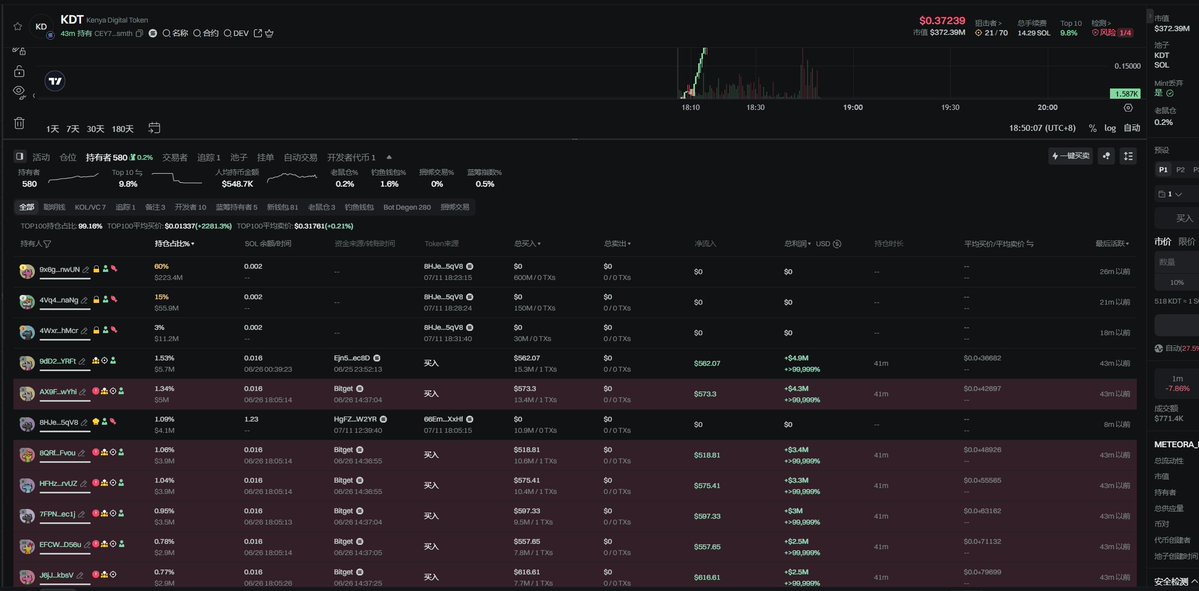This screenshot has height=591, width=1199.
Task: Toggle log scale on the chart
Action: [x=1110, y=128]
